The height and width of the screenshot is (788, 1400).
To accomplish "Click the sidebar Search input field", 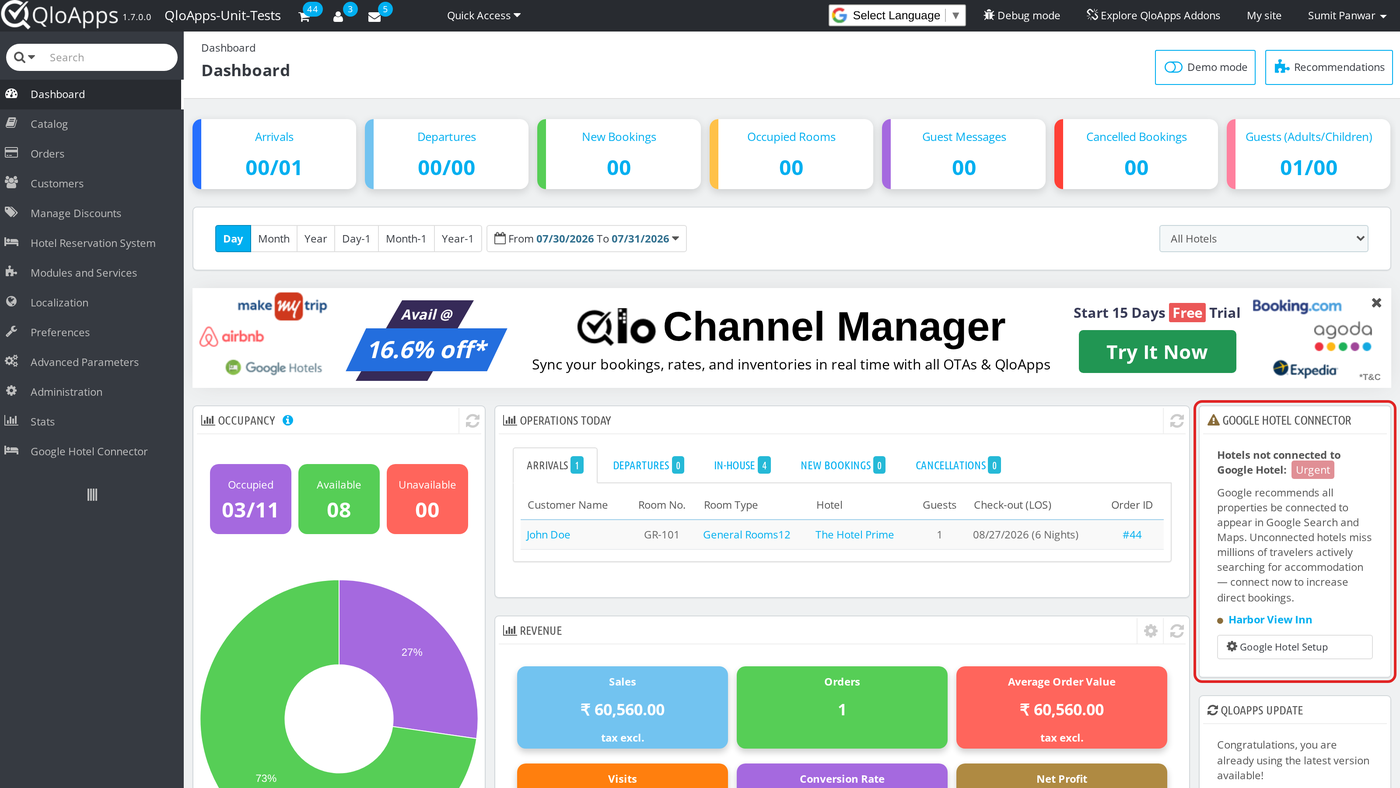I will coord(108,58).
